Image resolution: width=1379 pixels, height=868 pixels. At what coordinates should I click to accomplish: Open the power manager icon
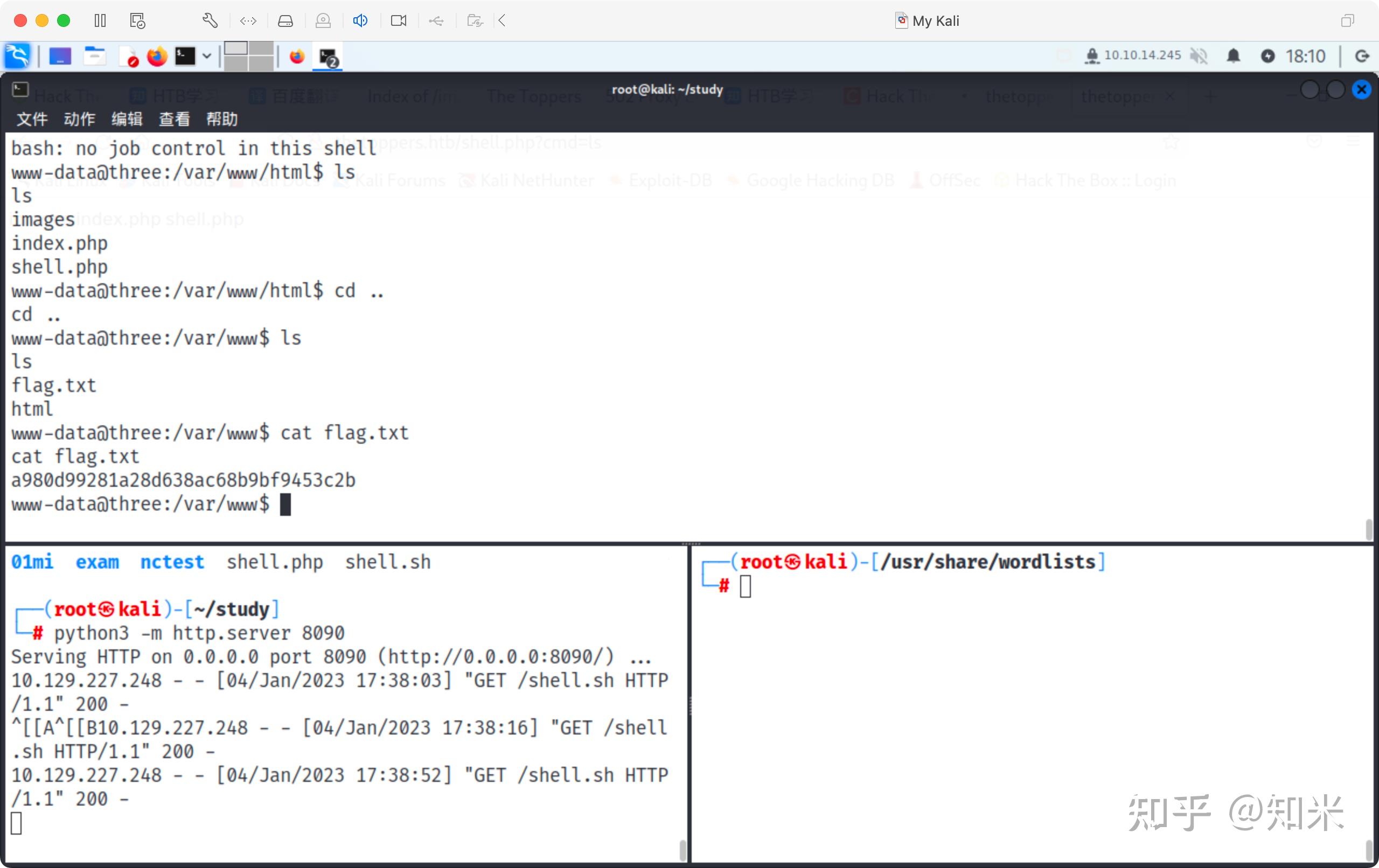pyautogui.click(x=1268, y=56)
